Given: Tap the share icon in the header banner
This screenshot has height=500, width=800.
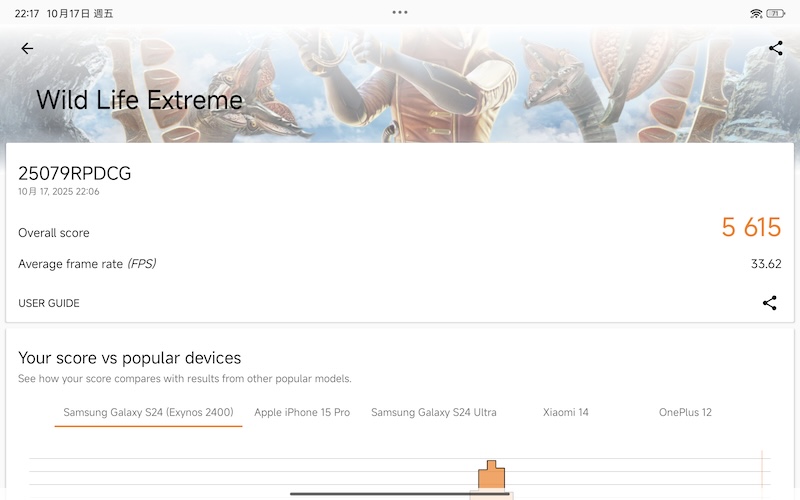Looking at the screenshot, I should coord(775,48).
